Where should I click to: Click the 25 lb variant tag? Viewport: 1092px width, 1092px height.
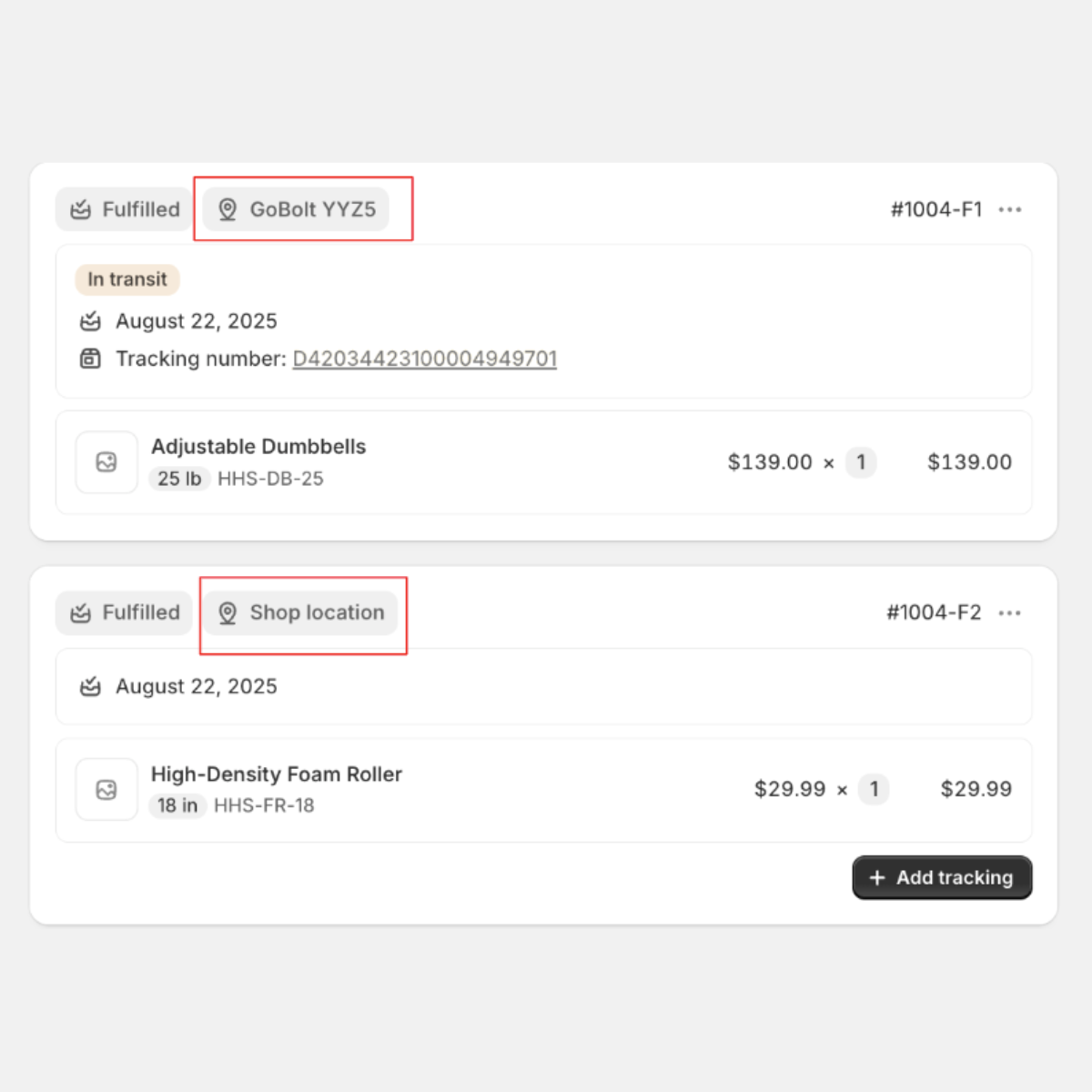179,479
